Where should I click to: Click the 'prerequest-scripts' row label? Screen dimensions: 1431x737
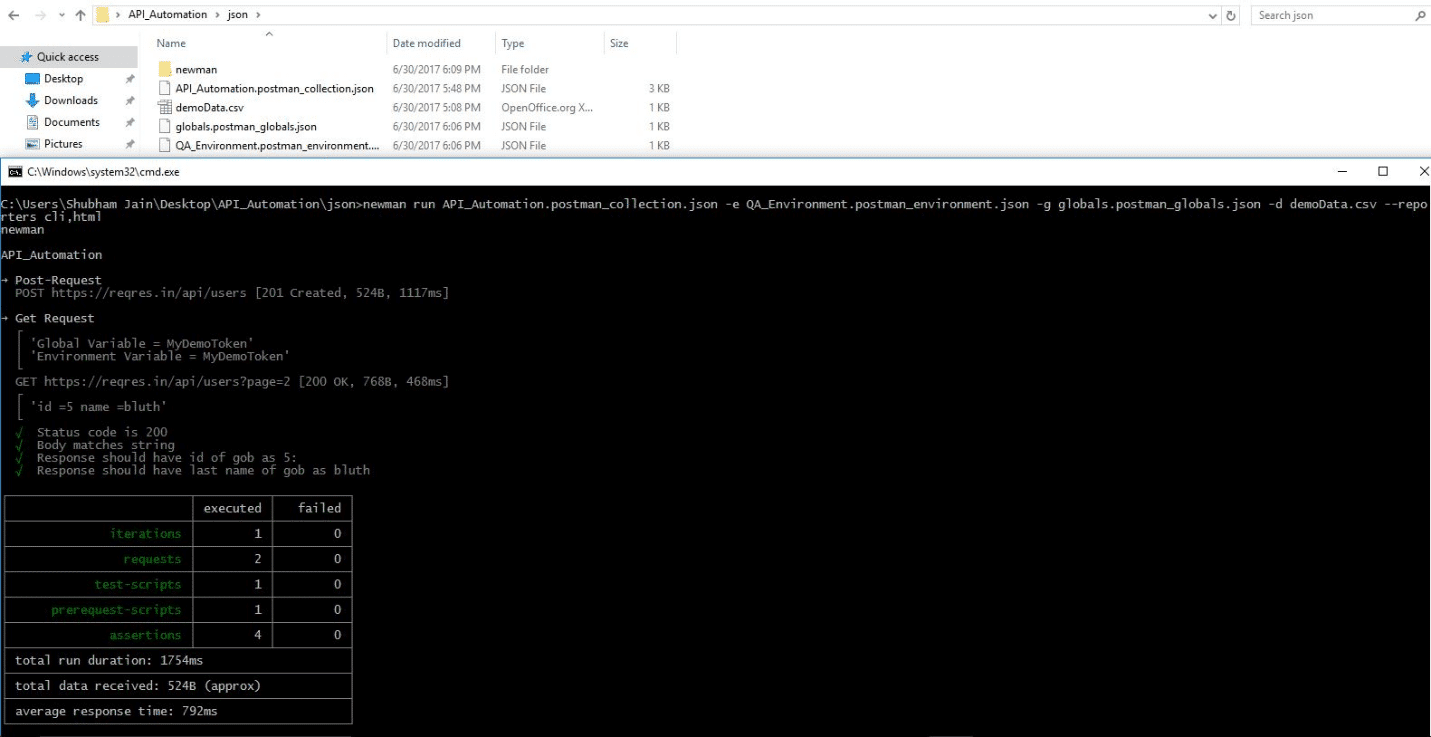117,610
